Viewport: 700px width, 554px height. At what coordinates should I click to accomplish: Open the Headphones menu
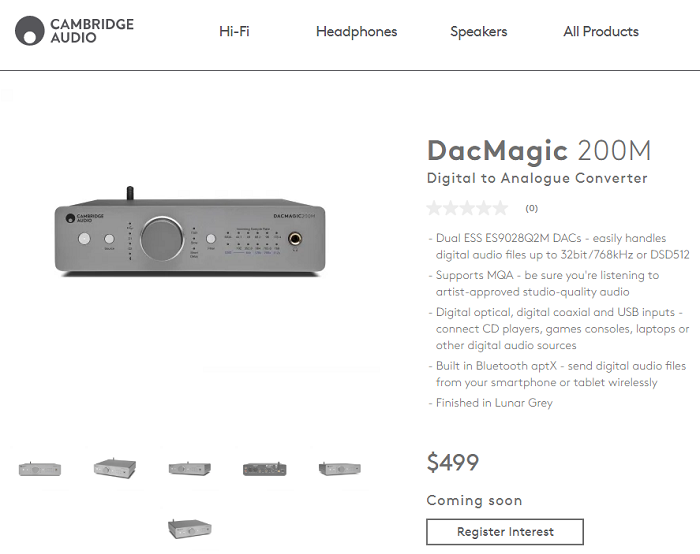coord(356,32)
